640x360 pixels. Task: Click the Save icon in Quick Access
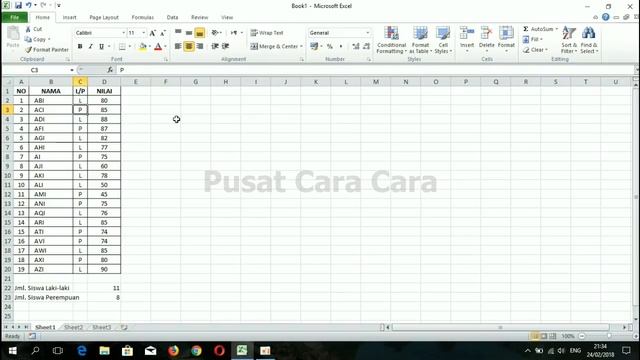pos(18,5)
